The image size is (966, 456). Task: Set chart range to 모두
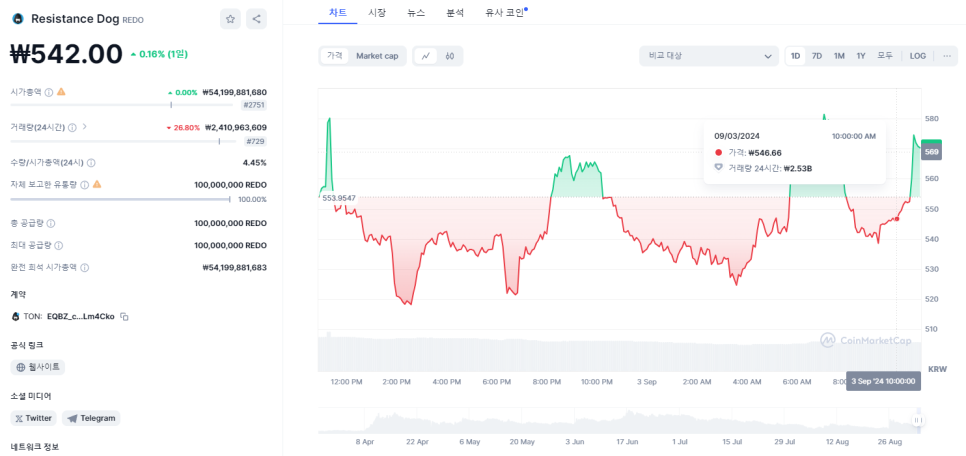885,56
